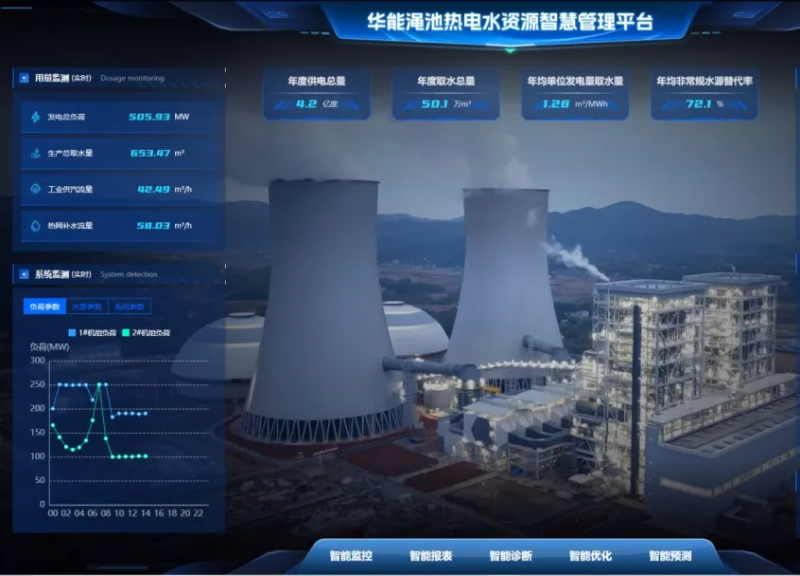Click the platform title 华能渑池热电水资源智慧管理平台
This screenshot has height=576, width=800.
[x=510, y=21]
